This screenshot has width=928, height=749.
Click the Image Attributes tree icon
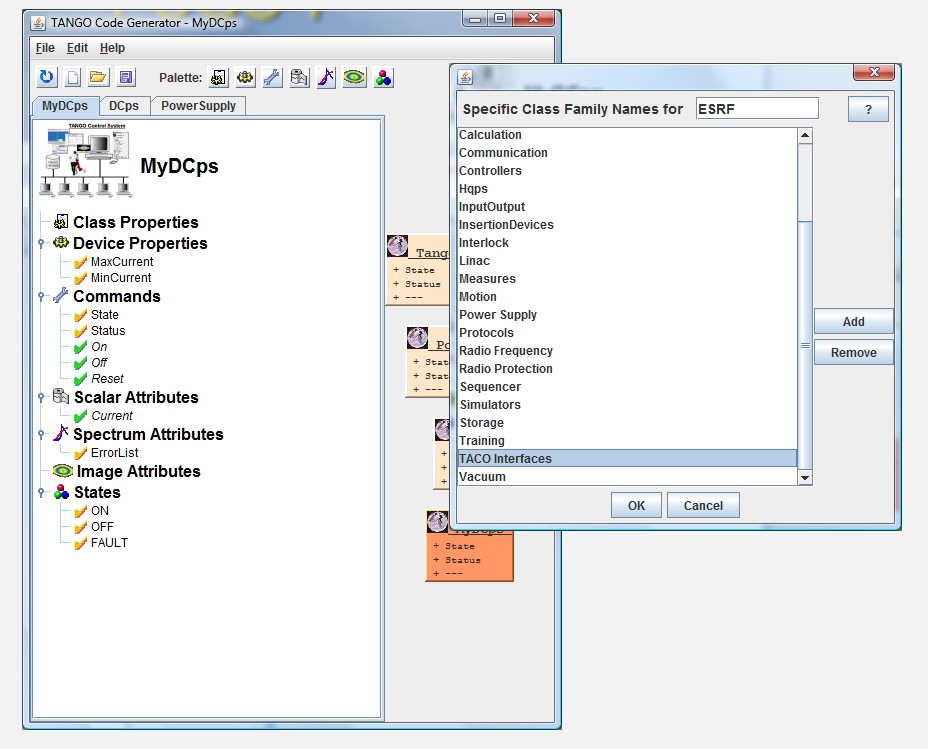(x=63, y=471)
